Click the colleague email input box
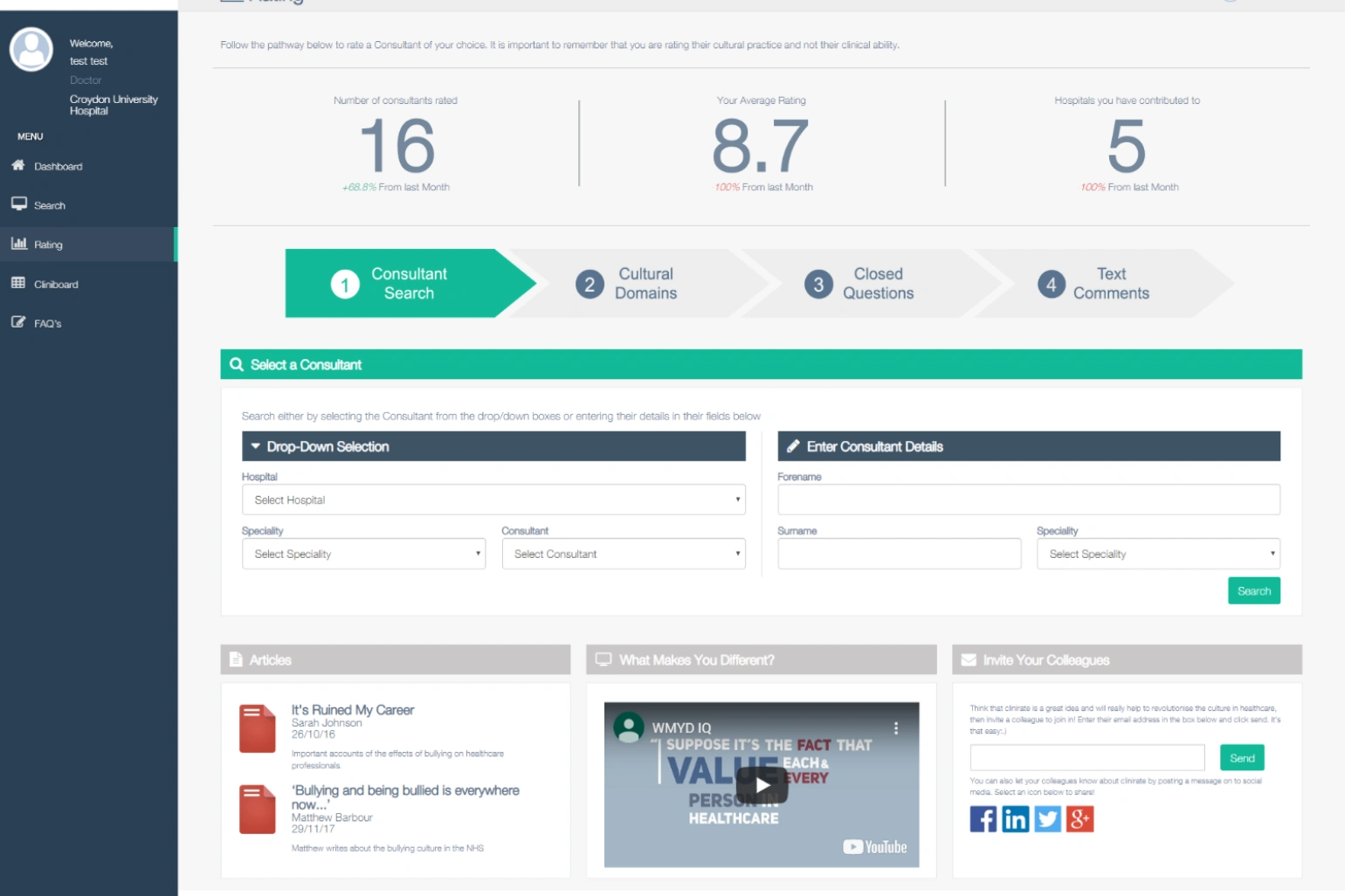Viewport: 1345px width, 896px height. click(1087, 757)
